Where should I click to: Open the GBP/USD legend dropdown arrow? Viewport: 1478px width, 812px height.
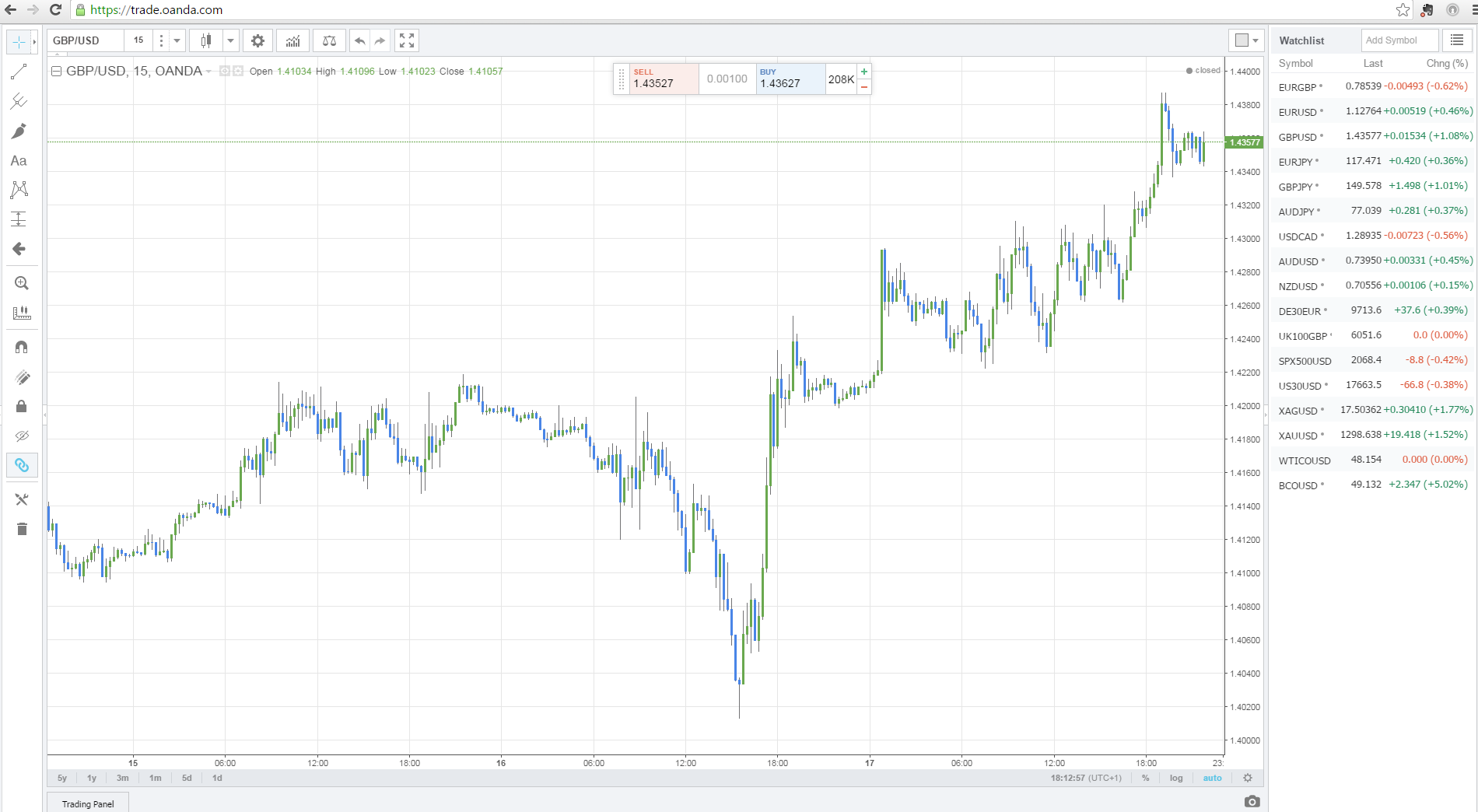pos(208,72)
